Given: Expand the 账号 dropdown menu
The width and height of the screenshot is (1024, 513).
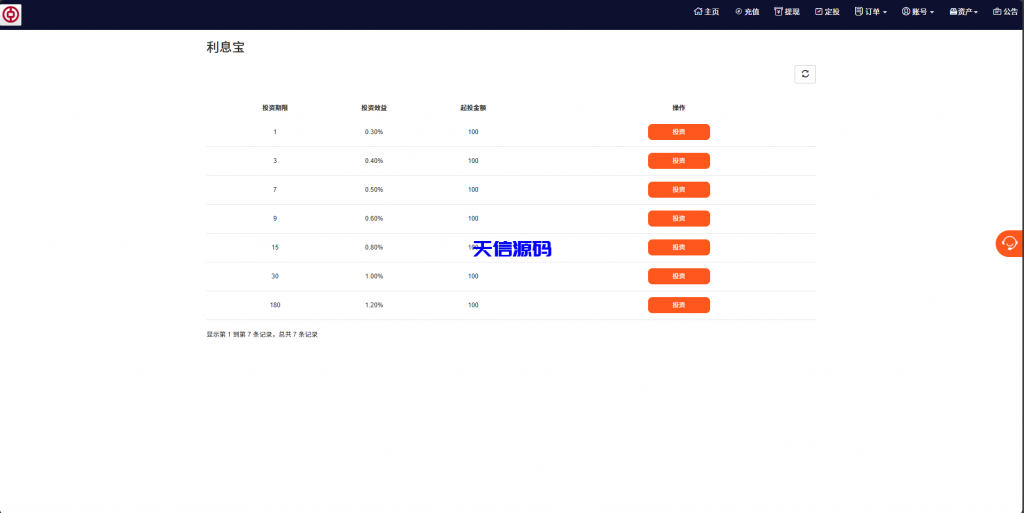Looking at the screenshot, I should (918, 12).
